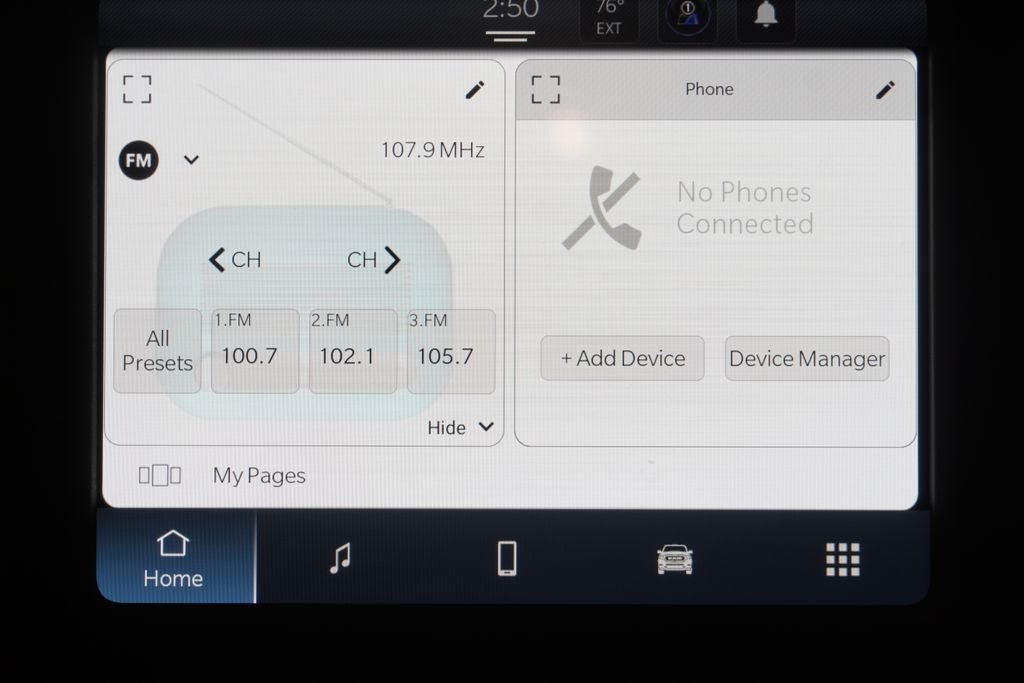The image size is (1024, 683).
Task: Open notifications bell icon
Action: click(x=765, y=16)
